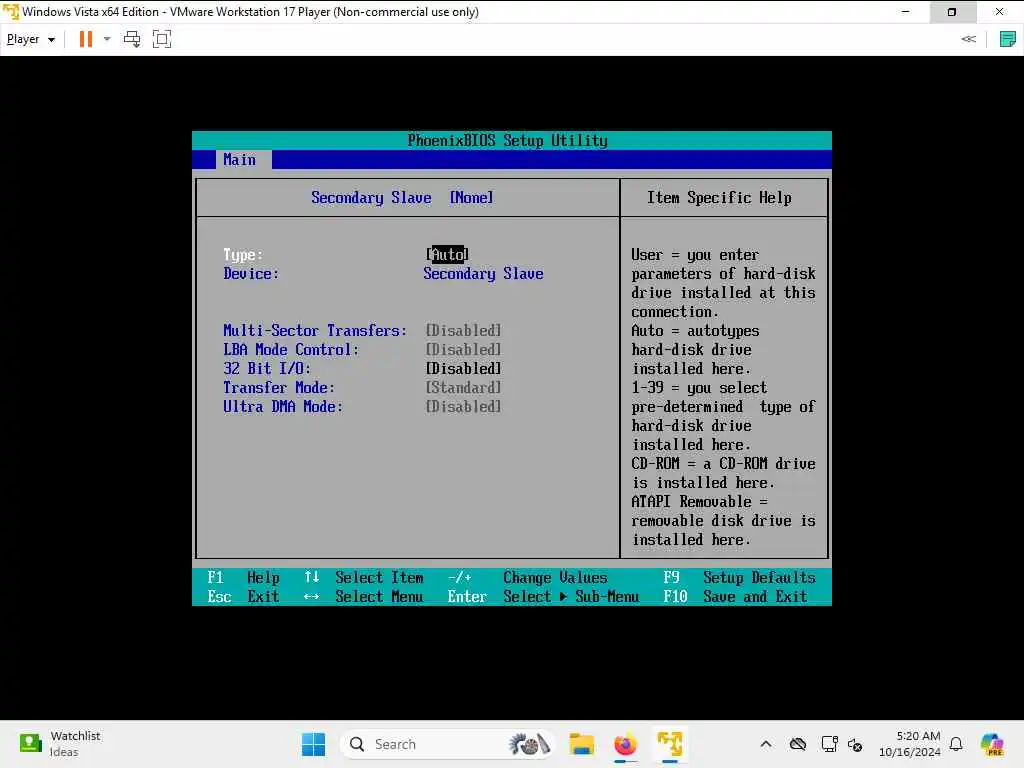
Task: Click the taskbar Search box
Action: [448, 744]
